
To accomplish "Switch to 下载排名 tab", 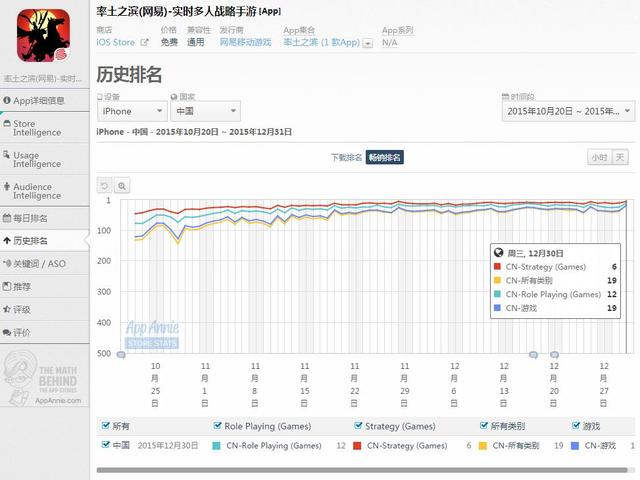I will (346, 158).
